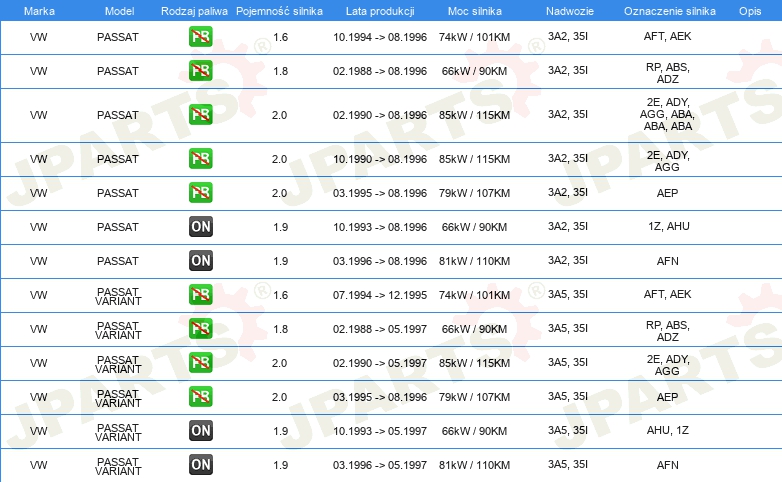Click petrol icon in Passat 02.1990 -> 08.1996 row
This screenshot has height=482, width=782.
200,114
